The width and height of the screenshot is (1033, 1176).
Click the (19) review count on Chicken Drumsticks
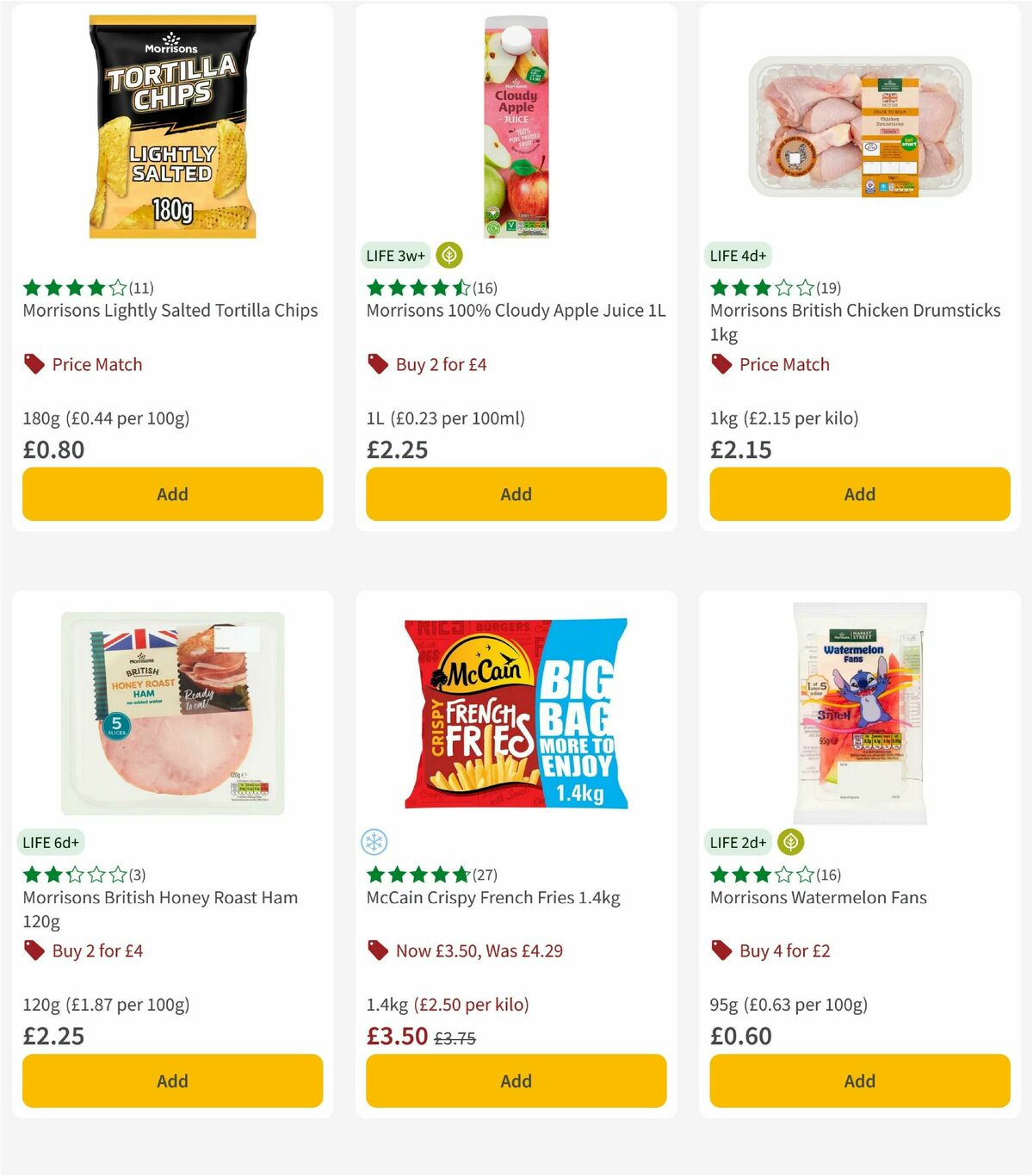coord(828,288)
